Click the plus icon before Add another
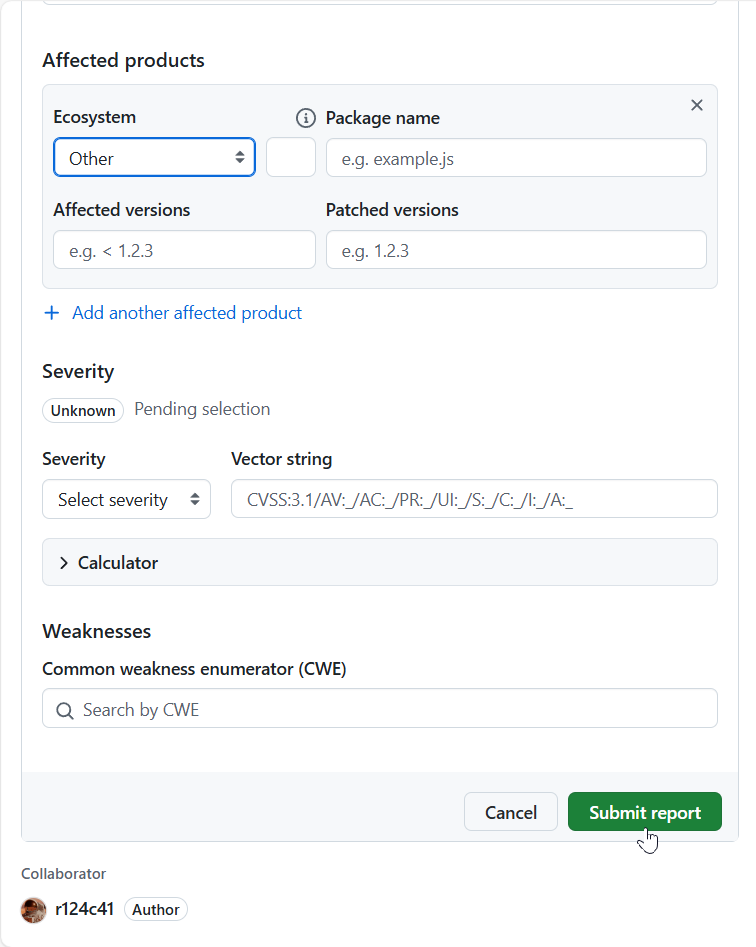The image size is (756, 947). [52, 313]
